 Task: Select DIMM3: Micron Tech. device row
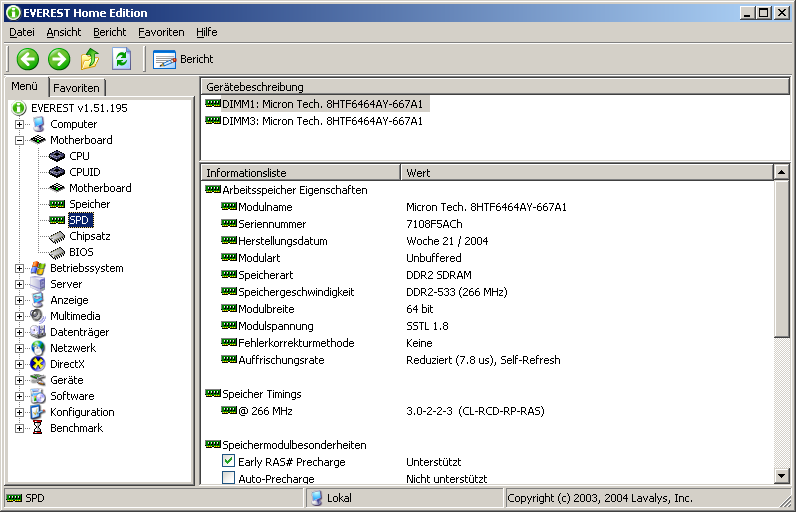315,121
